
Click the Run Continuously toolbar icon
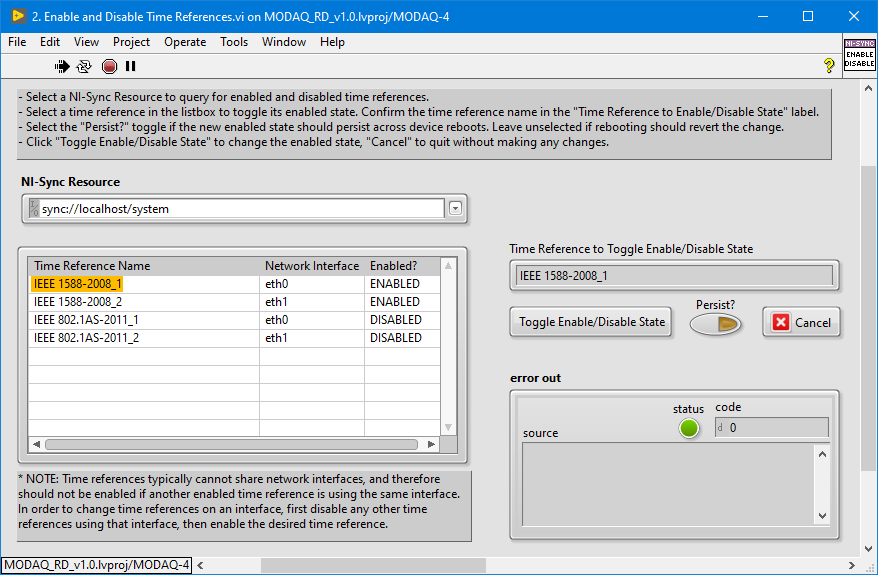pyautogui.click(x=84, y=67)
